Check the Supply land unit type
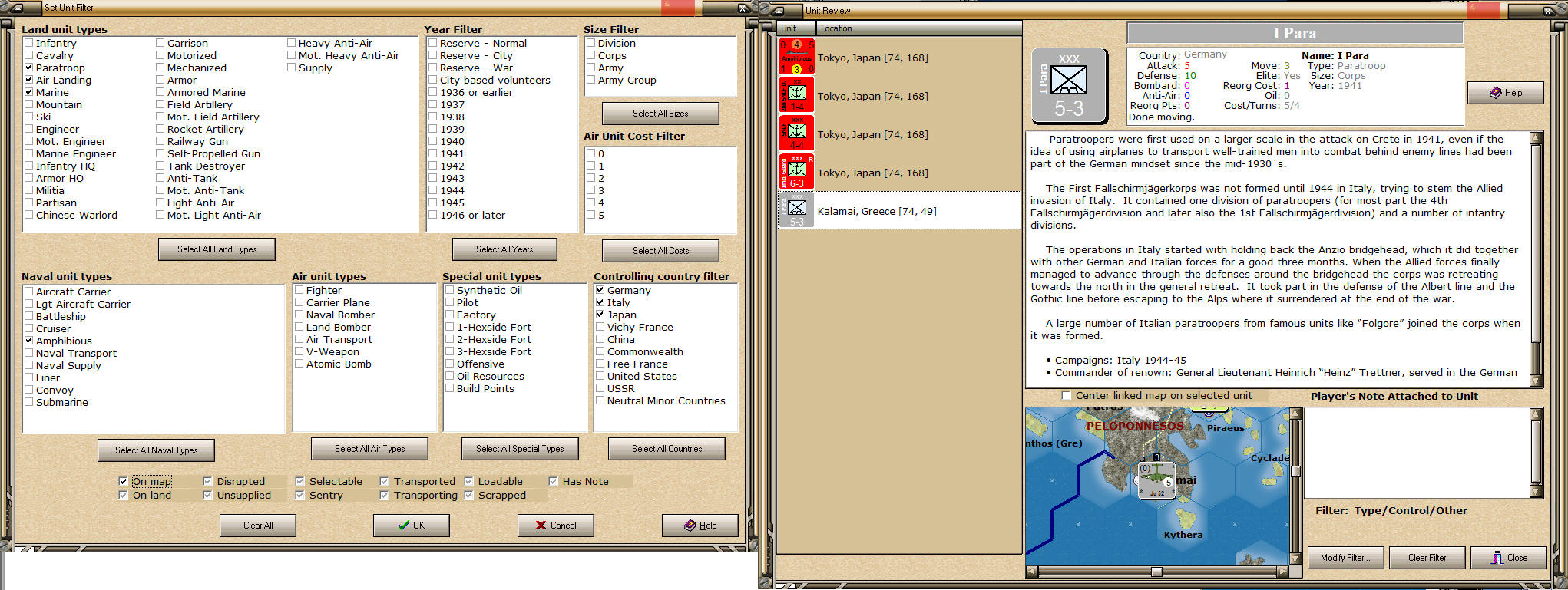Viewport: 1568px width, 590px height. coord(291,68)
